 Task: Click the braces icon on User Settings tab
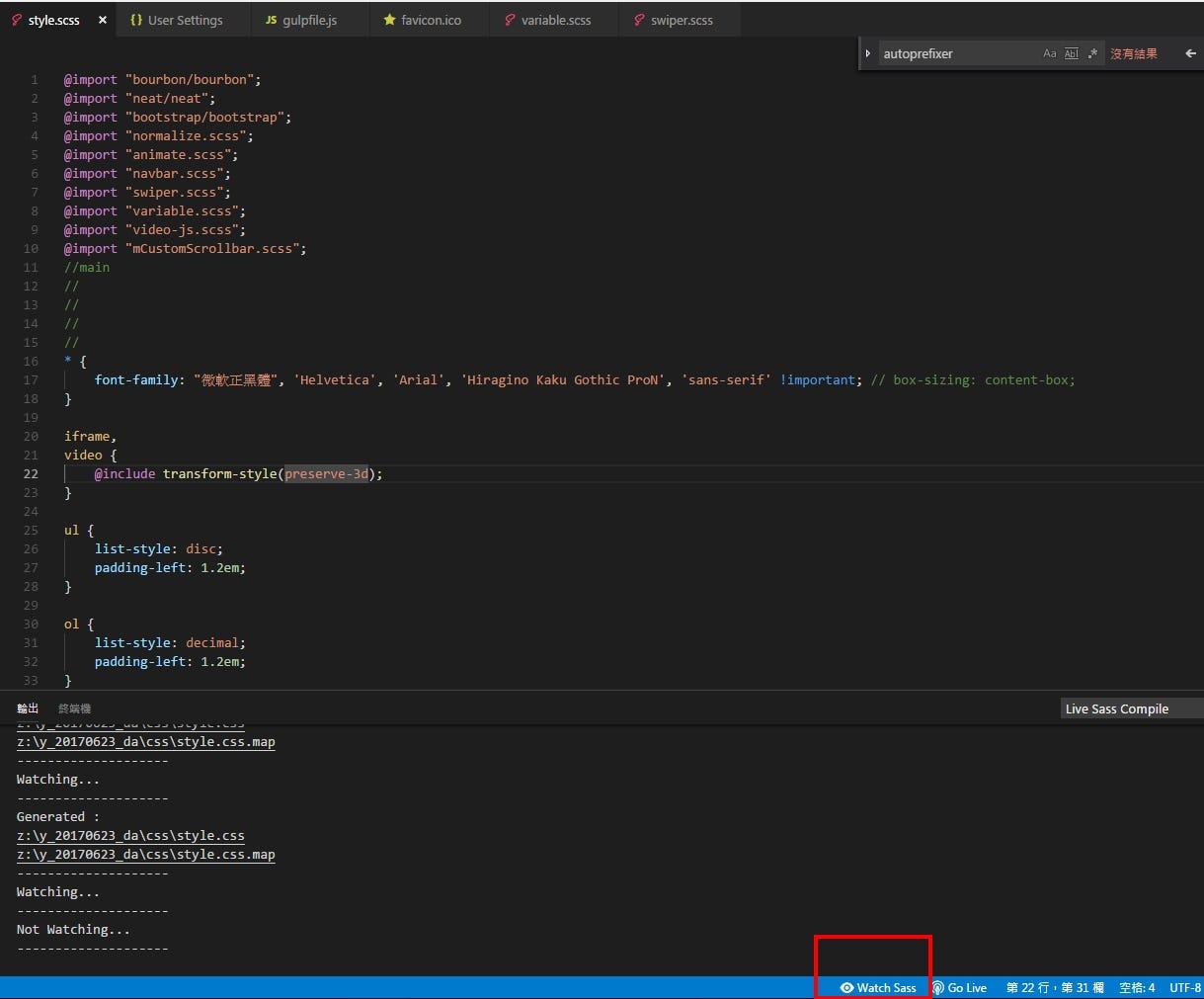tap(136, 20)
